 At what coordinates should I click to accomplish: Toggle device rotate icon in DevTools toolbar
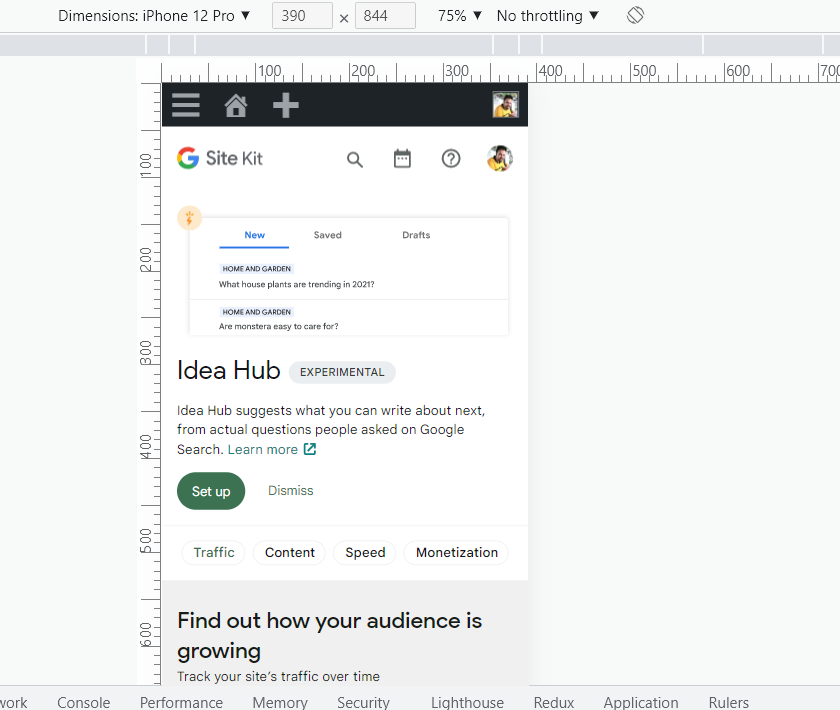635,16
